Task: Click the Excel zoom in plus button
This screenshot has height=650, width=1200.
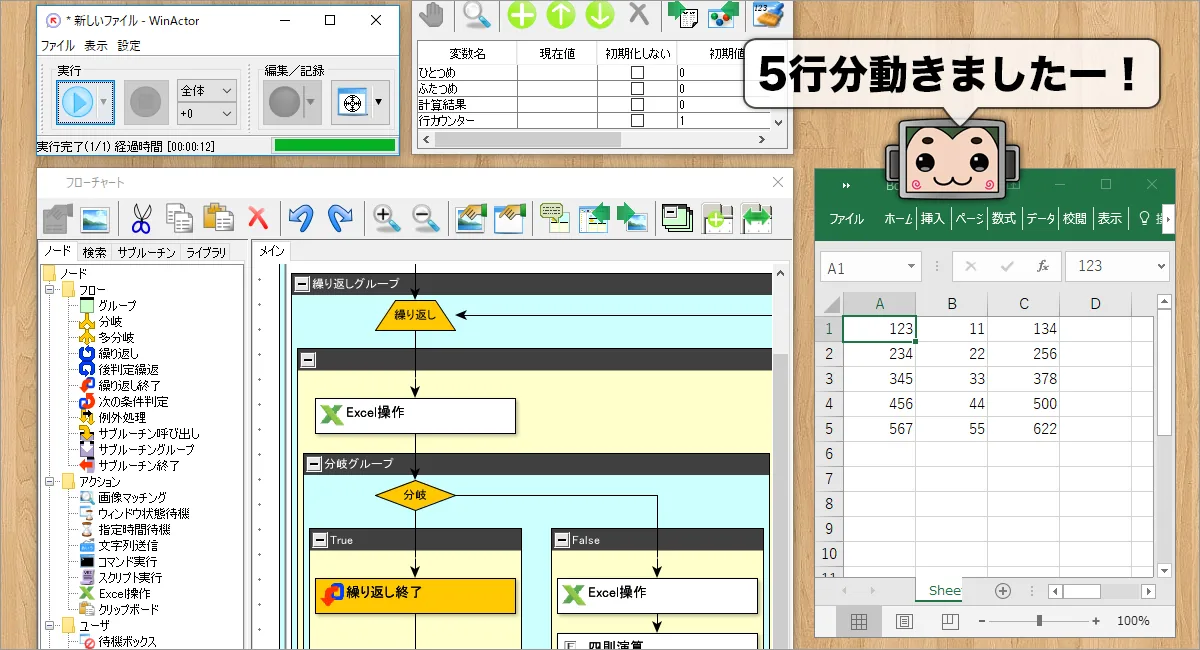Action: [x=1096, y=621]
